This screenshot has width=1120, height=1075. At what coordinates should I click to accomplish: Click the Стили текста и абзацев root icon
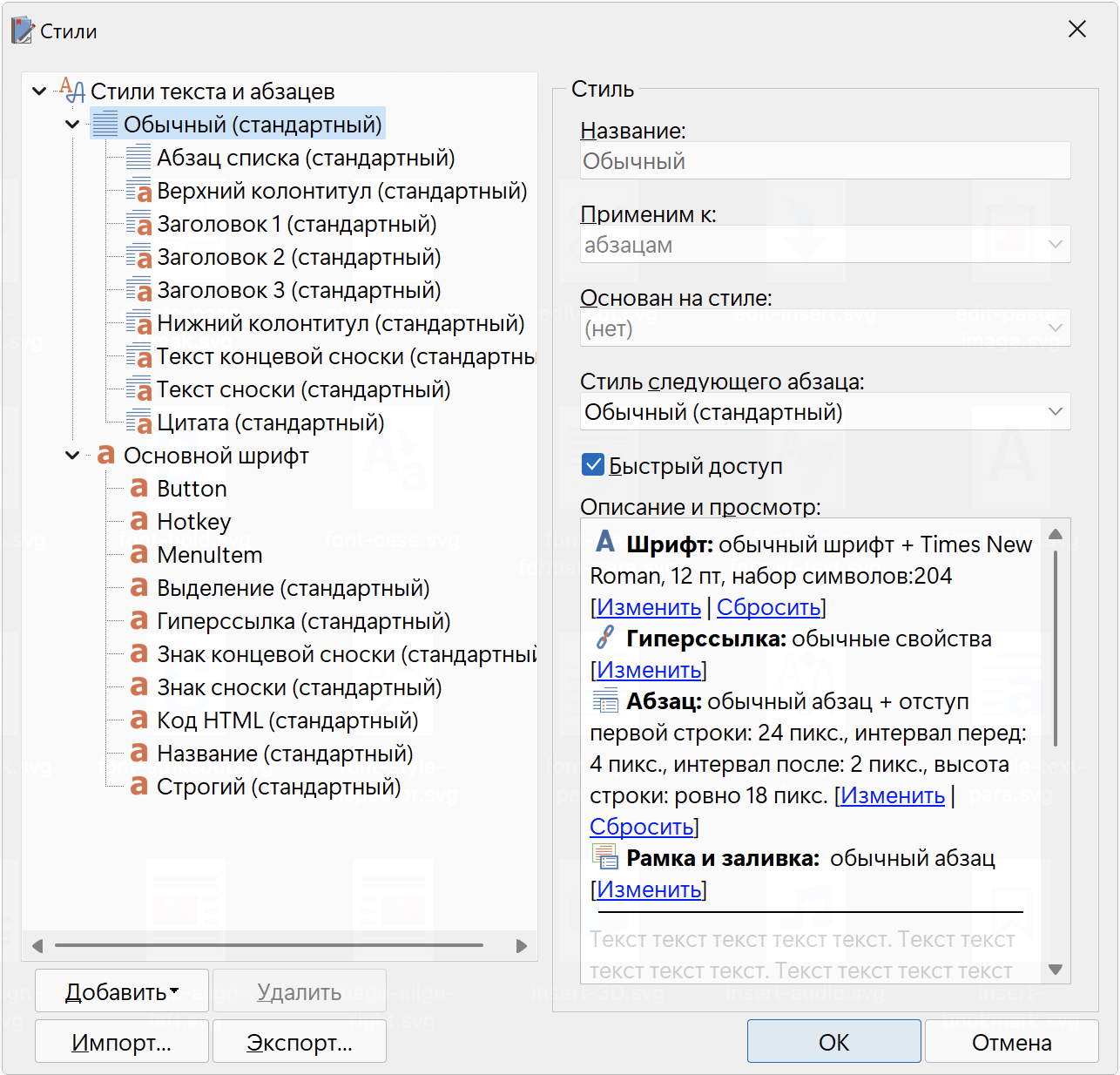pos(71,91)
